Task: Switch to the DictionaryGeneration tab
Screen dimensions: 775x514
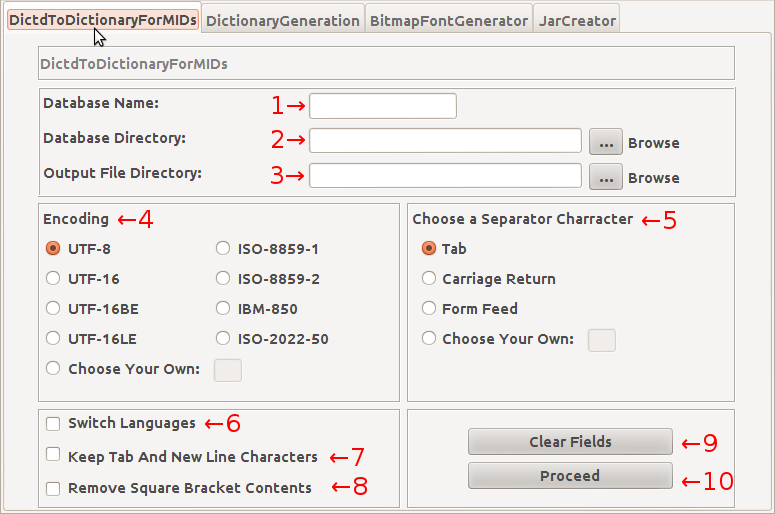Action: tap(282, 20)
